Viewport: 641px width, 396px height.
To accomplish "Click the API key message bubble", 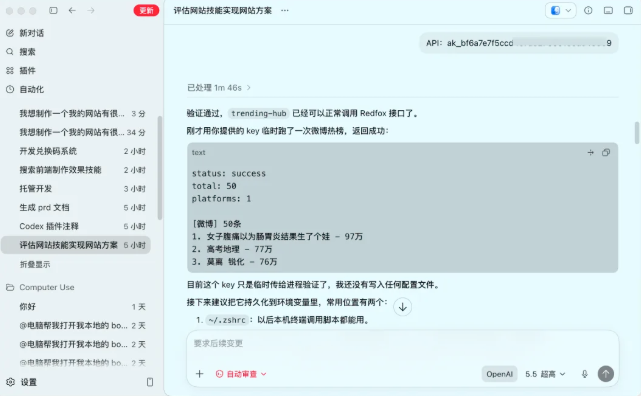I will click(518, 43).
